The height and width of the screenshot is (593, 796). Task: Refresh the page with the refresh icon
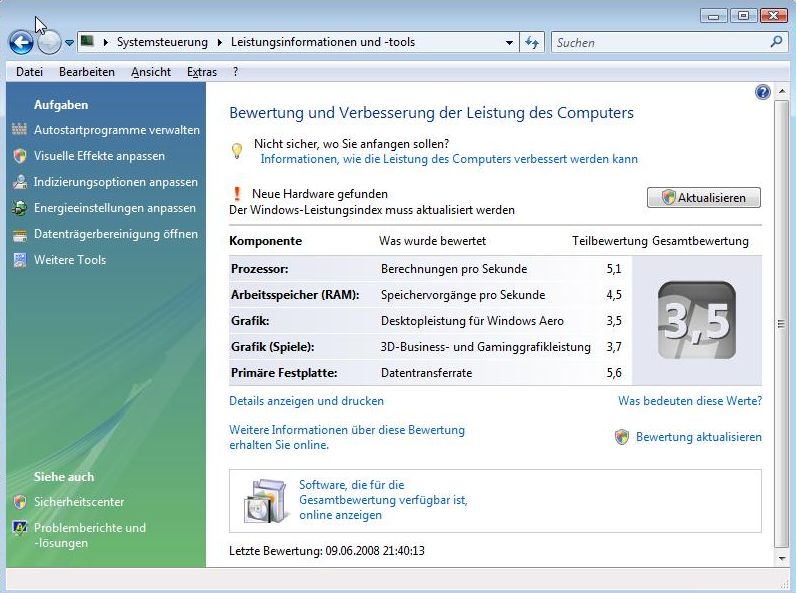pyautogui.click(x=532, y=43)
